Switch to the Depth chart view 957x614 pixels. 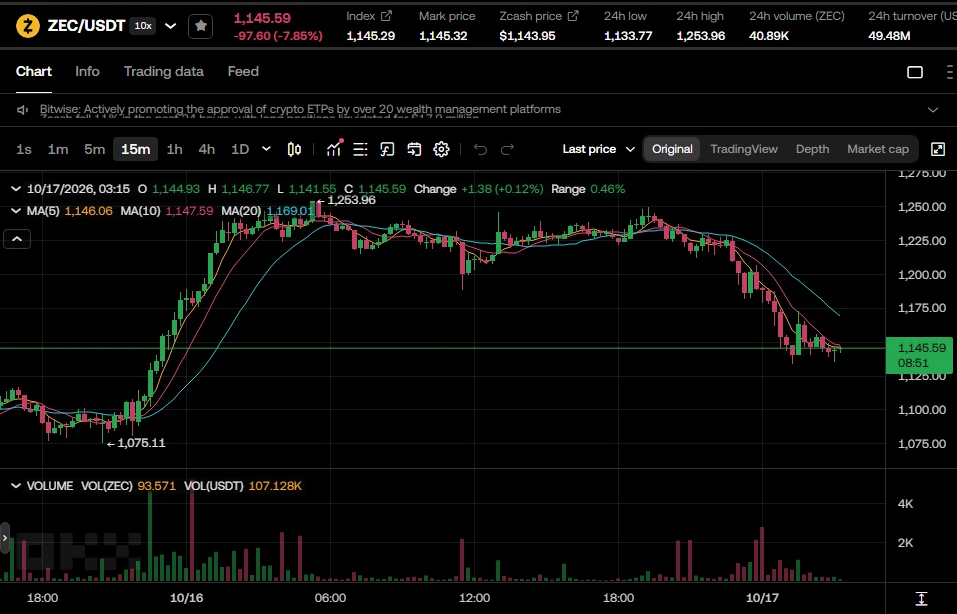click(812, 149)
